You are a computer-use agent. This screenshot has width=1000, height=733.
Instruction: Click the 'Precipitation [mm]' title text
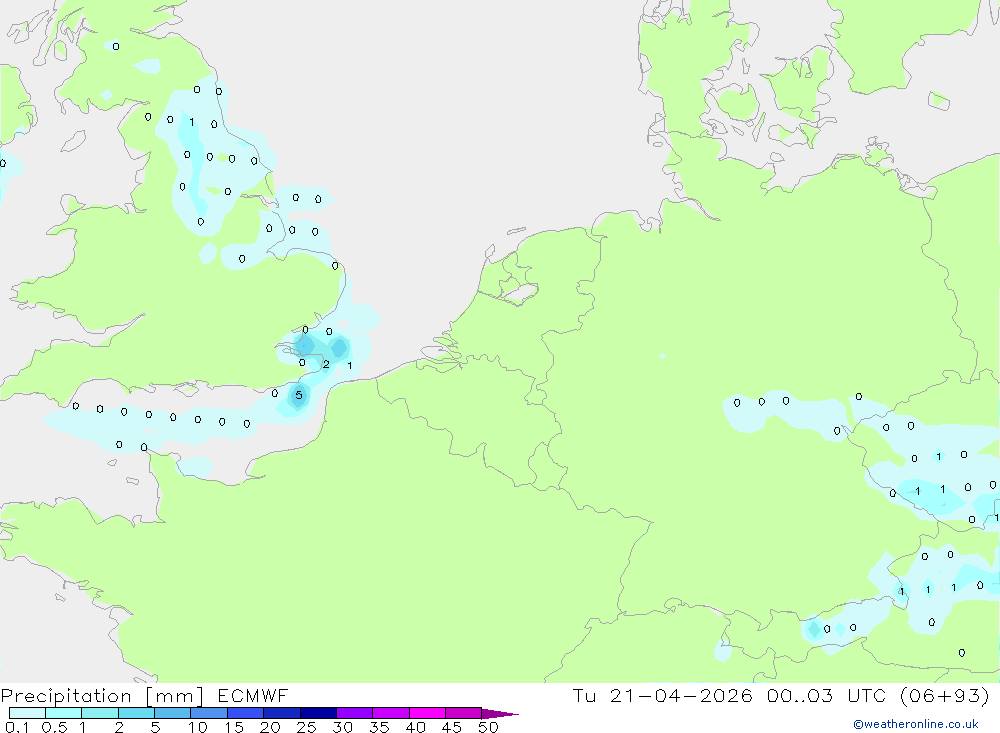103,696
